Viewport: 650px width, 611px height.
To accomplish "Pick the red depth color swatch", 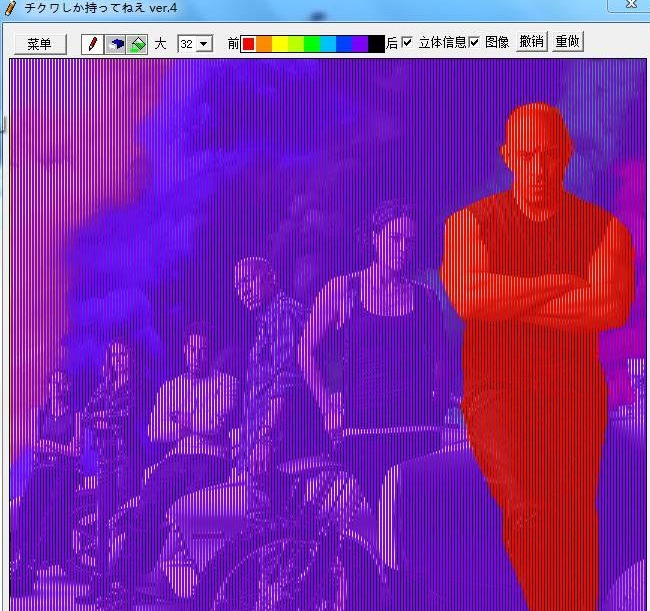I will point(248,44).
